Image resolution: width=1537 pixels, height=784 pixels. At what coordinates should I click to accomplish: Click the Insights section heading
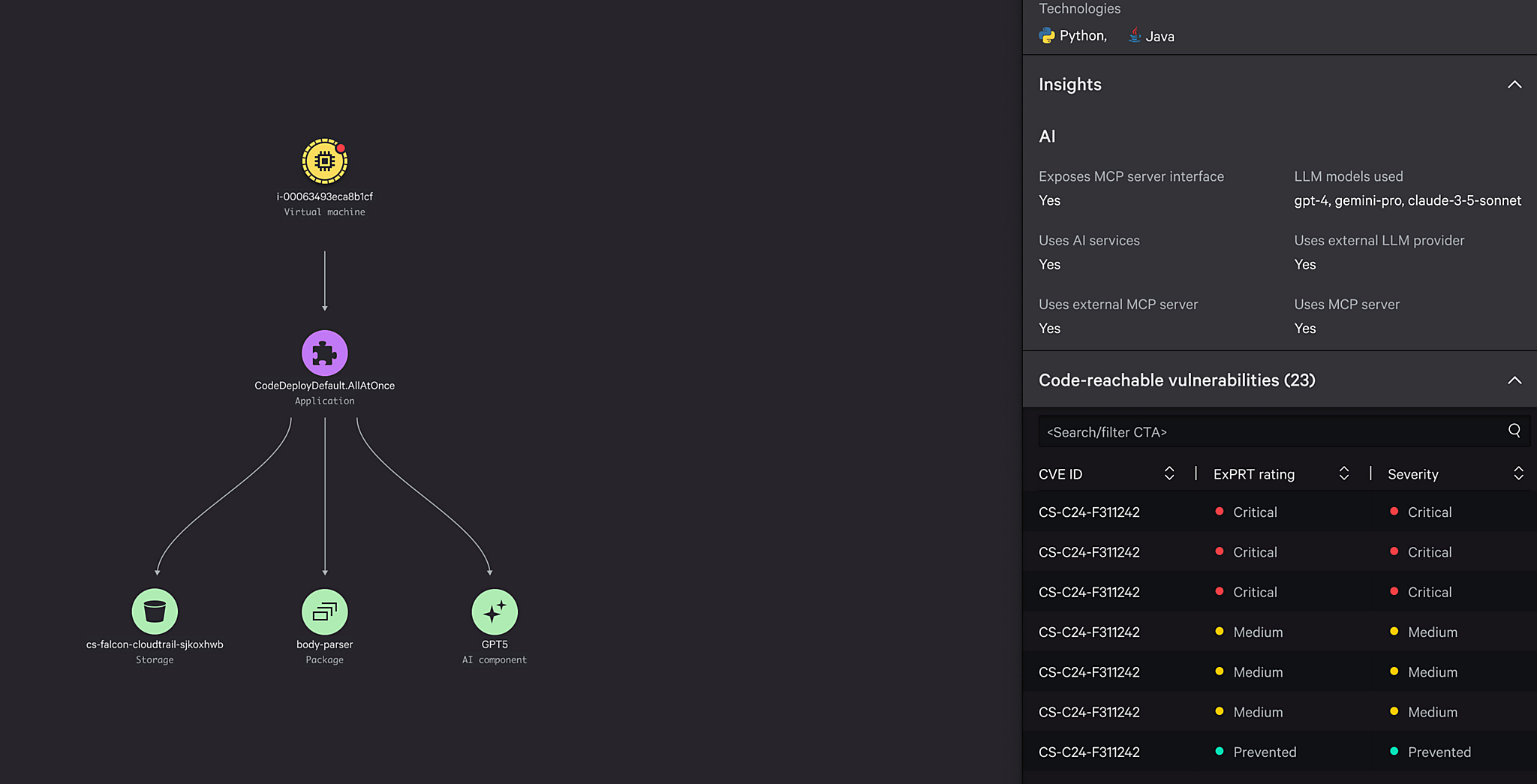(1070, 85)
